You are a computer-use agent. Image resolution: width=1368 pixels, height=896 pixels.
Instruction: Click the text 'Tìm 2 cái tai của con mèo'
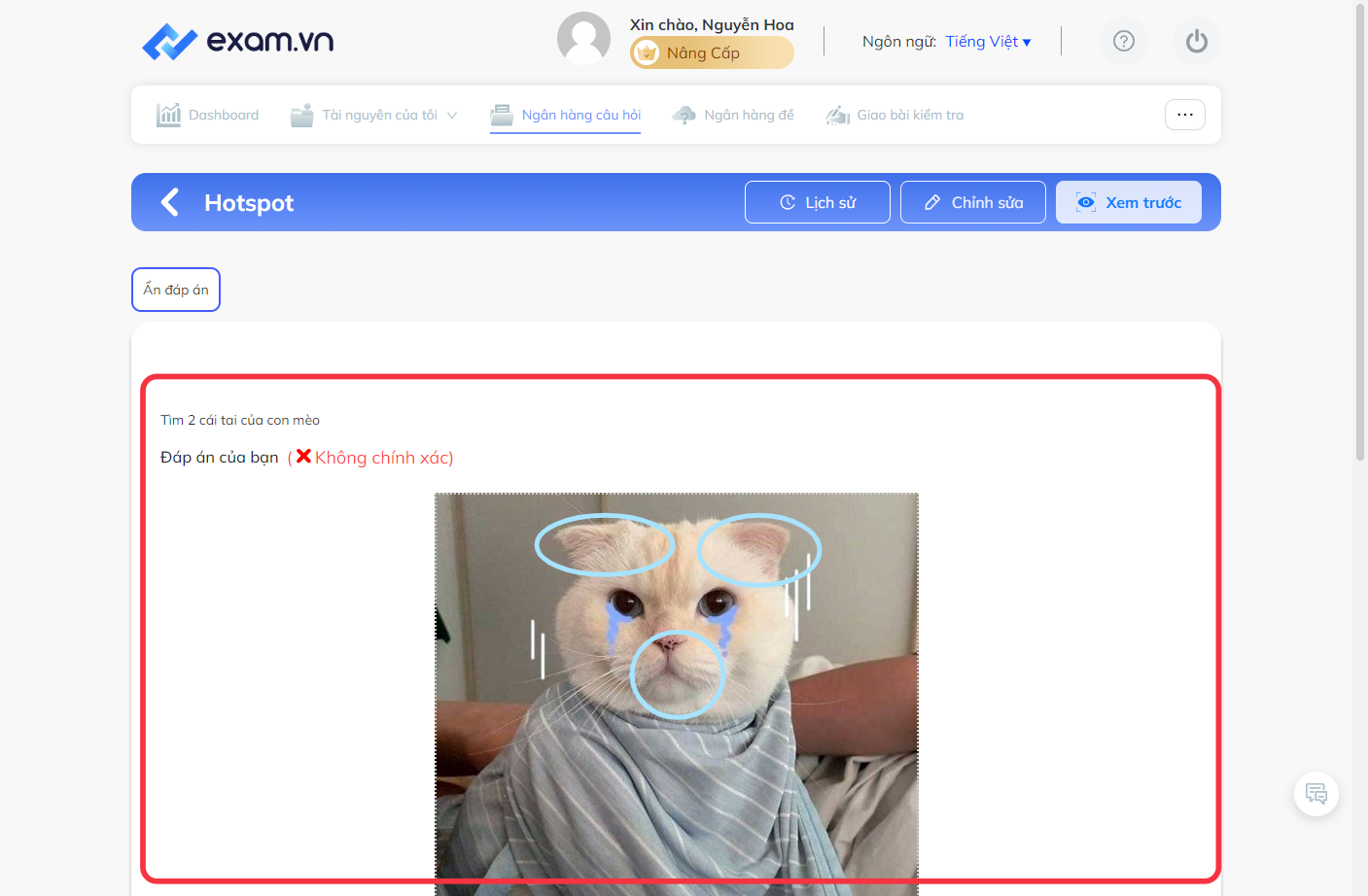coord(240,420)
